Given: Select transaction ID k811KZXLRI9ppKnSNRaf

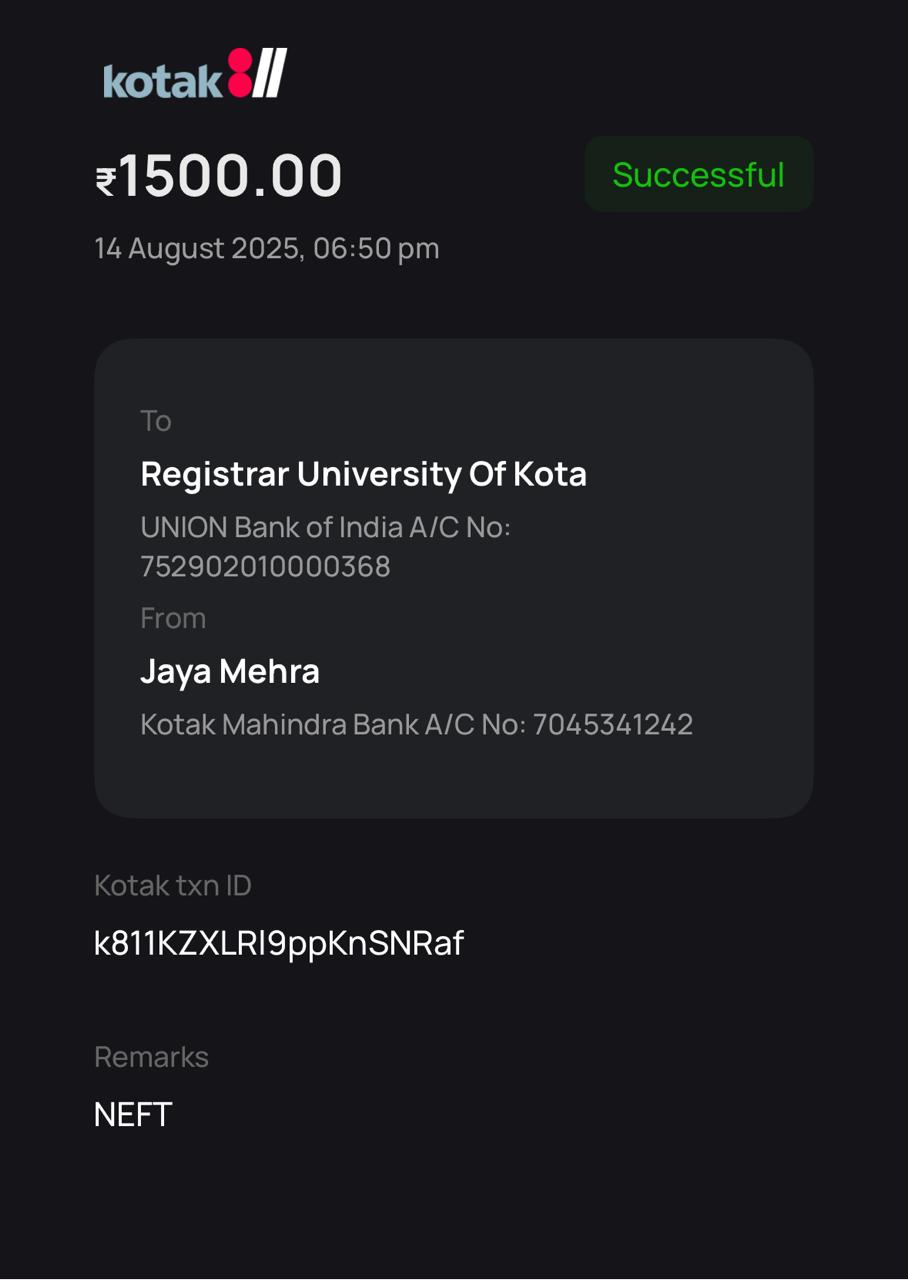Looking at the screenshot, I should (x=279, y=943).
